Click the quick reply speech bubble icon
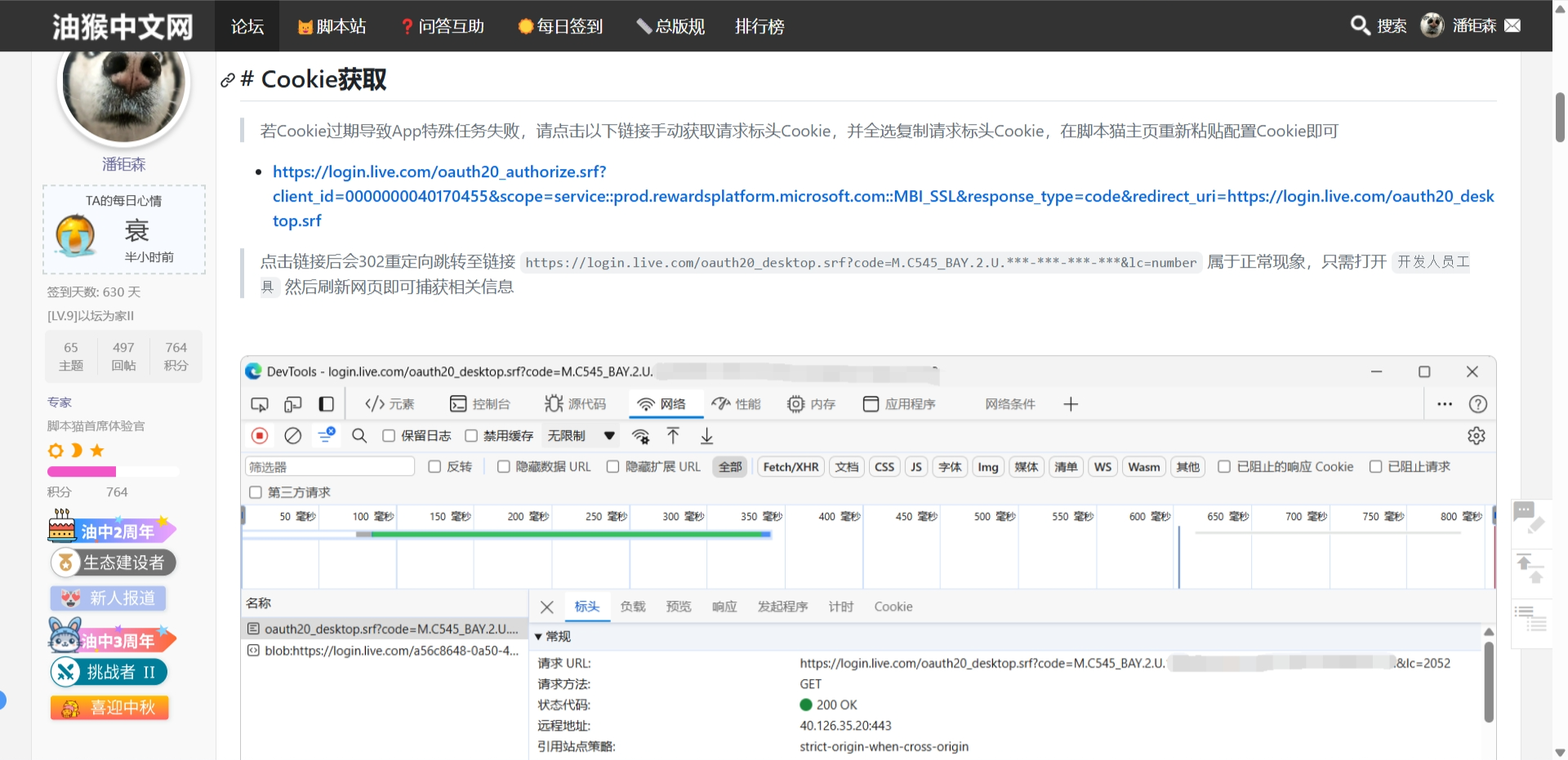The height and width of the screenshot is (760, 1568). [x=1530, y=517]
